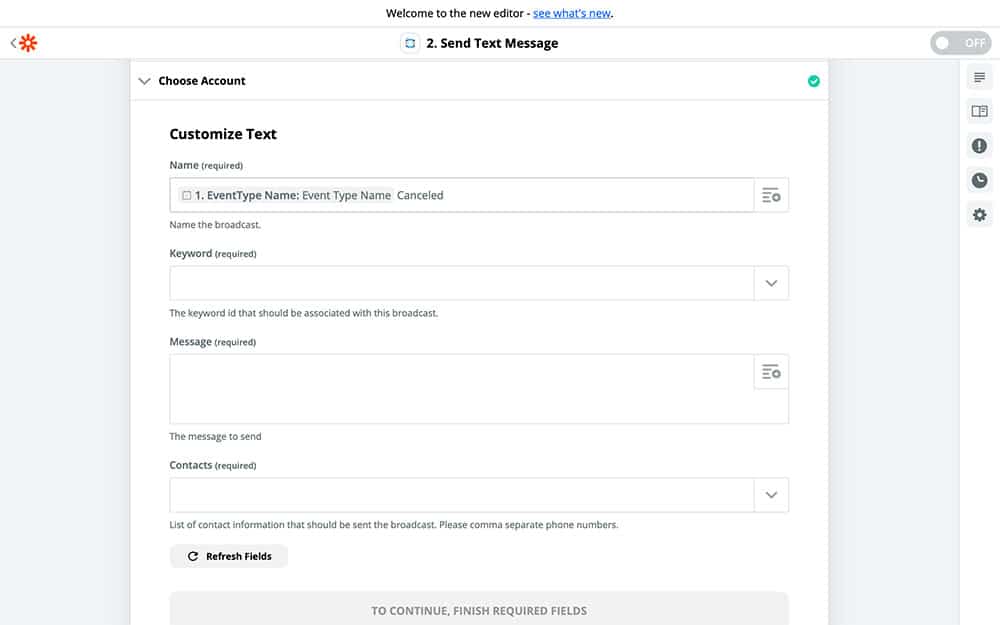Click the app icon beside step title
Image resolution: width=1000 pixels, height=625 pixels.
point(409,43)
